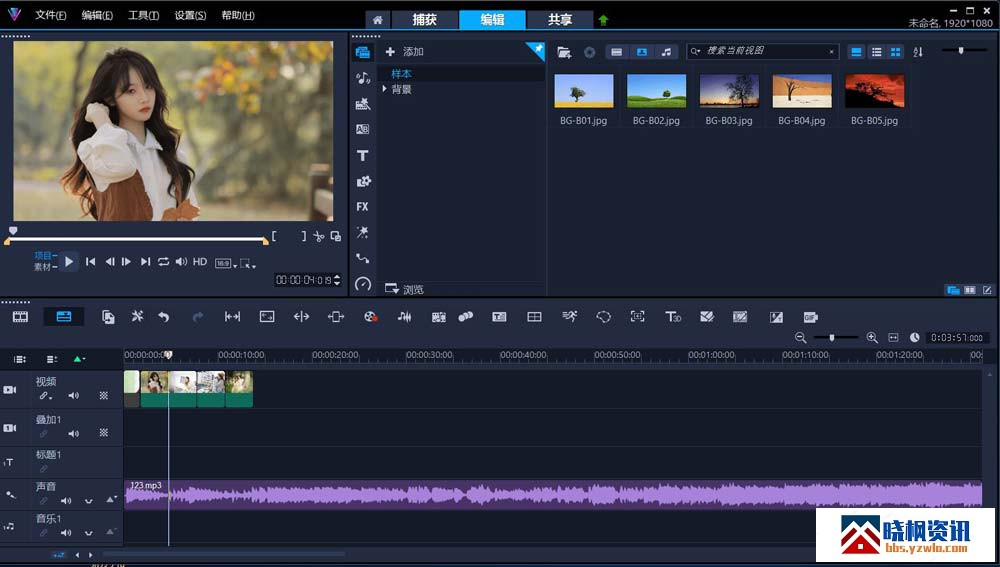Open the speed gauge icon in the library sidebar
This screenshot has height=567, width=1000.
[363, 284]
